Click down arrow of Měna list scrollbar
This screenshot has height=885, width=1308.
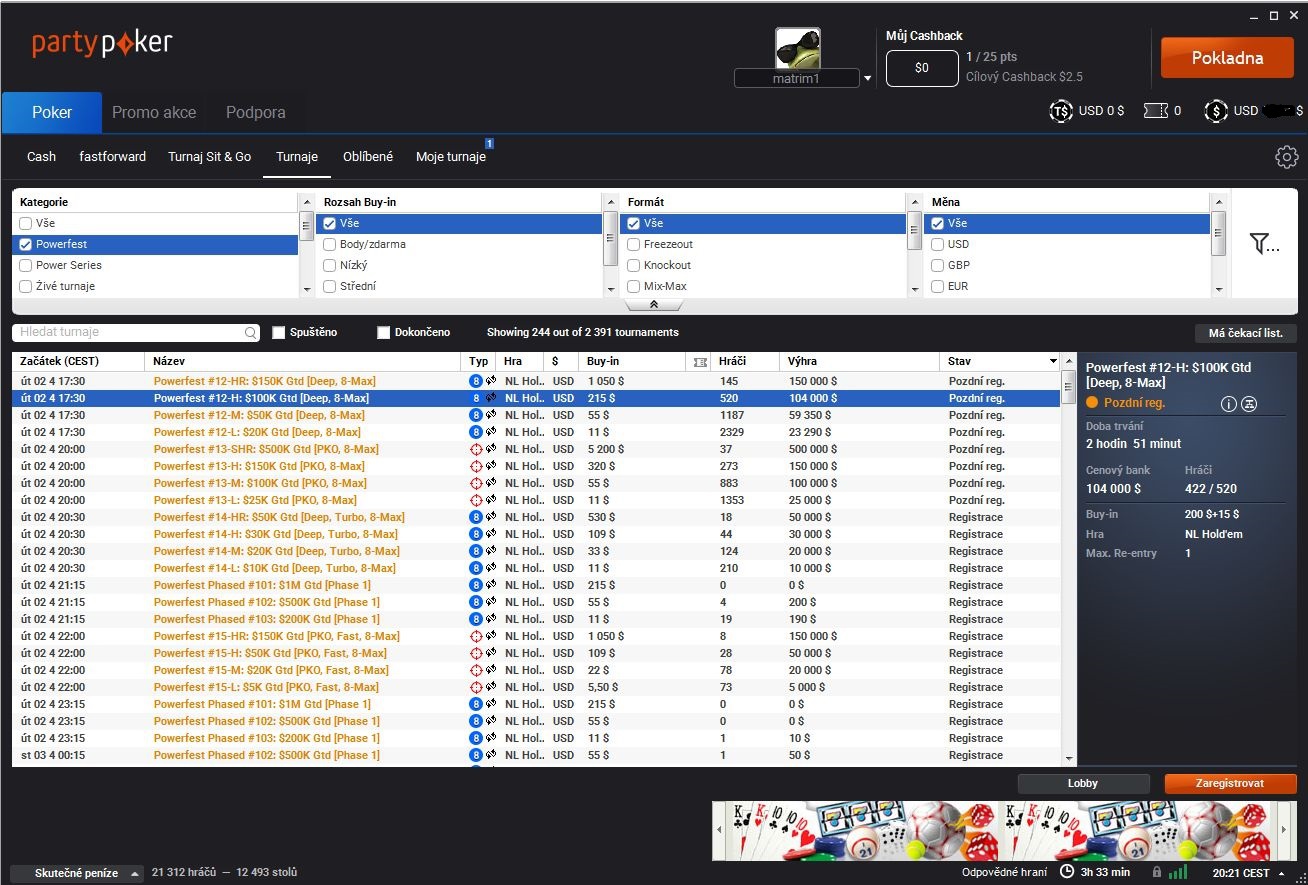1218,289
